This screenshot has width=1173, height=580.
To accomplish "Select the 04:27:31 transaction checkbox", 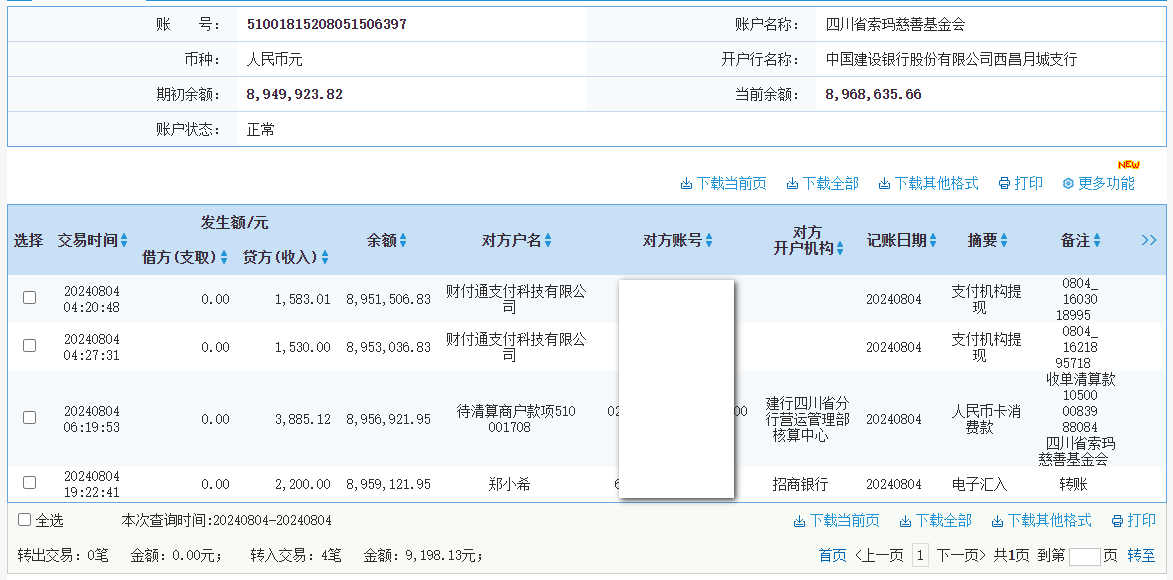I will [29, 346].
